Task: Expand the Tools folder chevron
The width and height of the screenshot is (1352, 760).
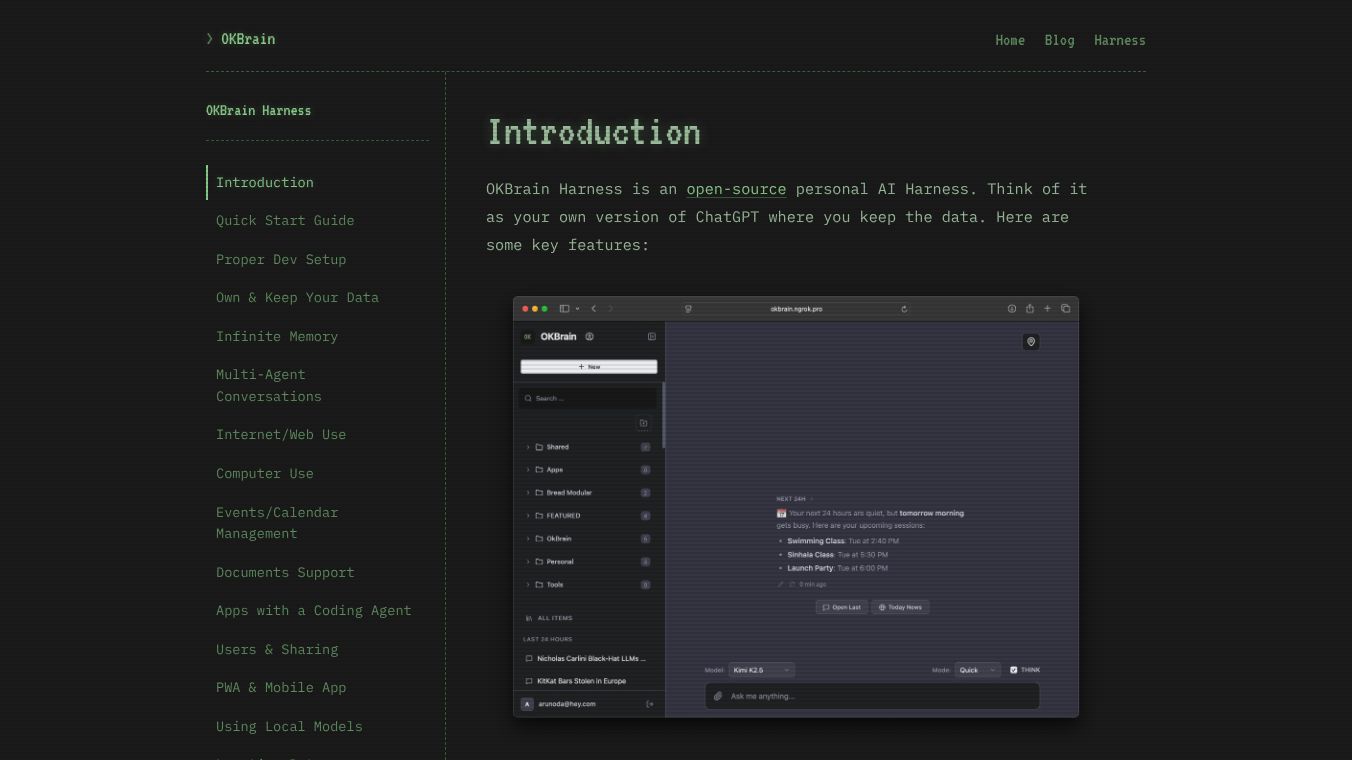Action: click(528, 585)
